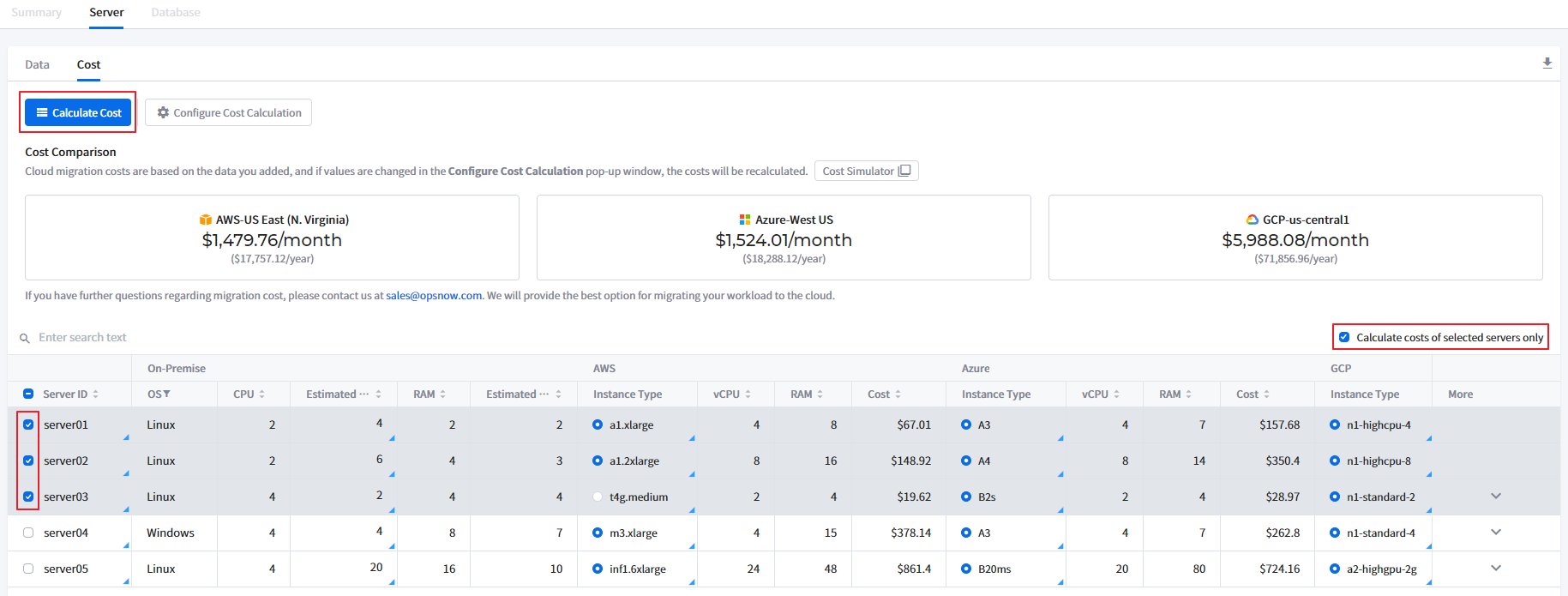The height and width of the screenshot is (596, 1568).
Task: Sort by AWS Cost column
Action: click(x=898, y=394)
